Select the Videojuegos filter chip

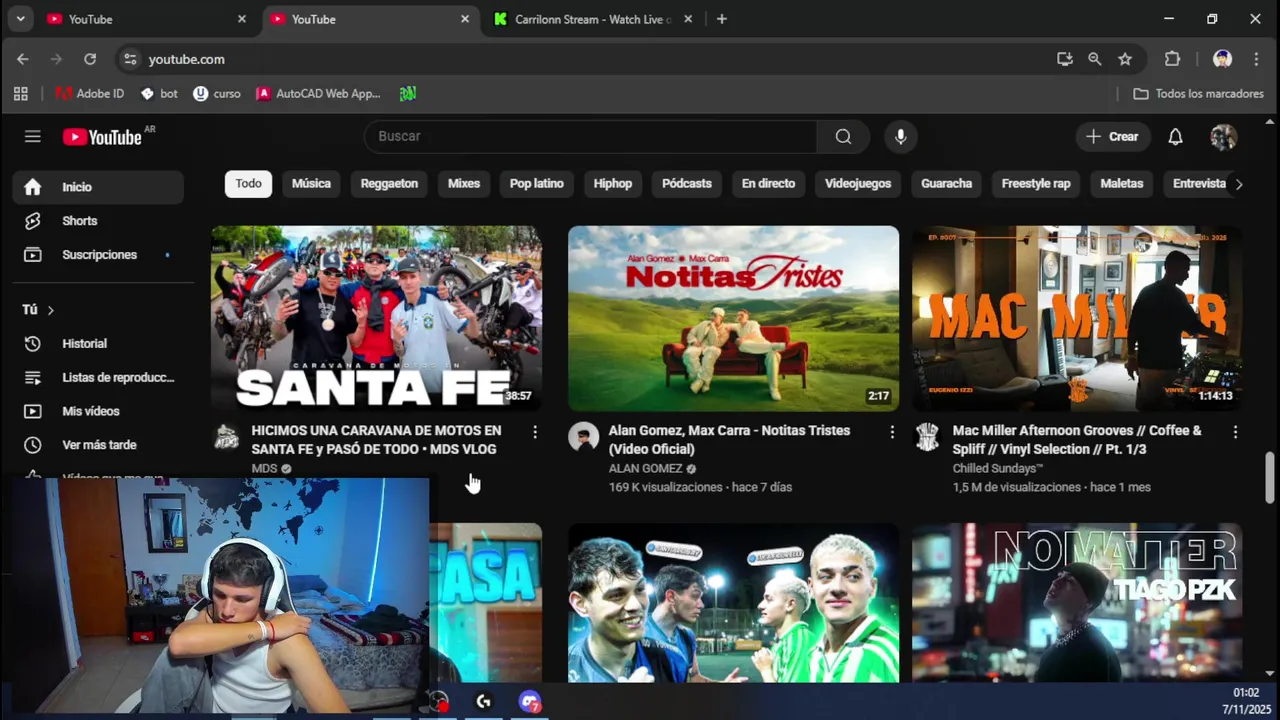pos(858,184)
